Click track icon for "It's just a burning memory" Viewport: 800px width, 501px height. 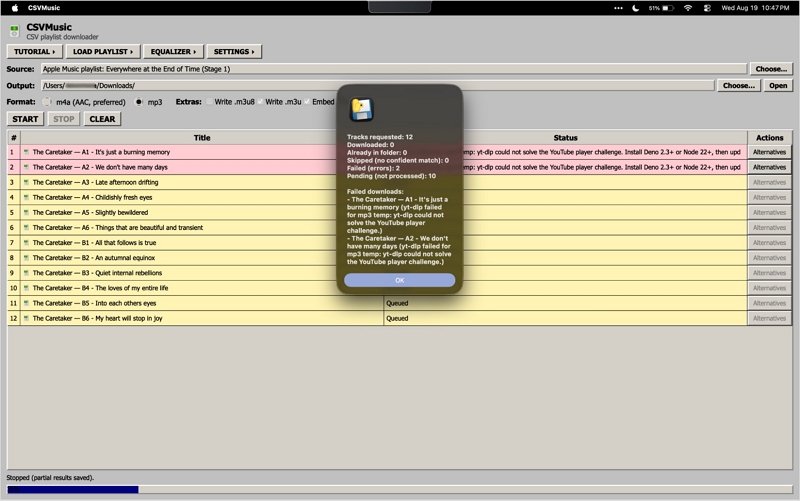click(x=26, y=152)
